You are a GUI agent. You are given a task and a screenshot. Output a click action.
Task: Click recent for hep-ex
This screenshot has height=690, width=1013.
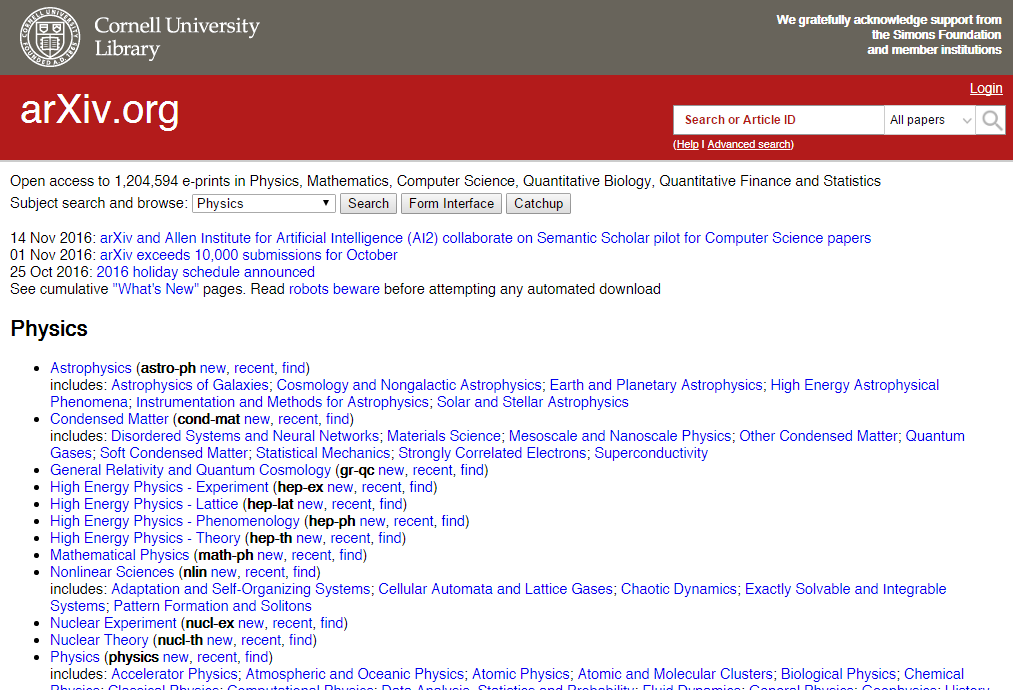[x=381, y=487]
